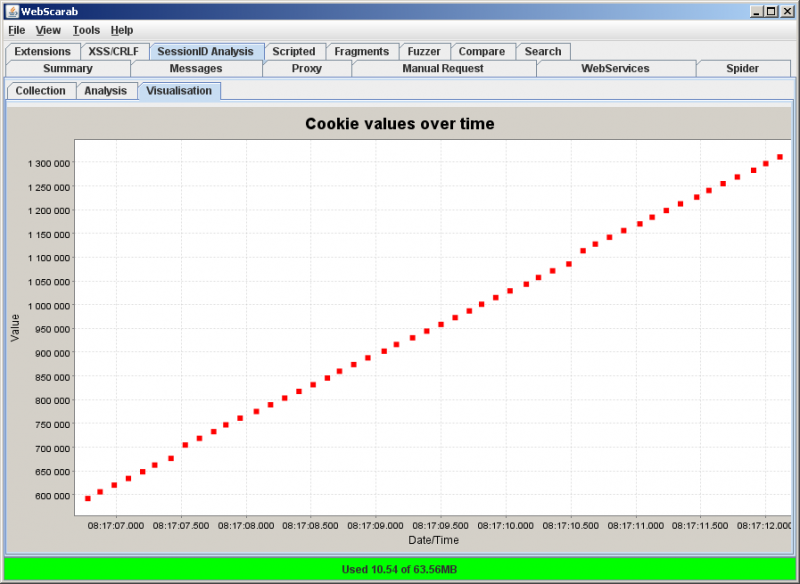The image size is (800, 584).
Task: Open the View menu
Action: 48,30
